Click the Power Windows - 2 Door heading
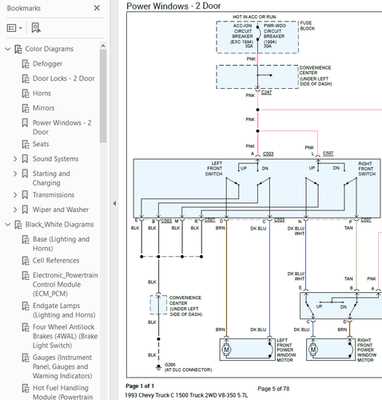 (x=173, y=6)
